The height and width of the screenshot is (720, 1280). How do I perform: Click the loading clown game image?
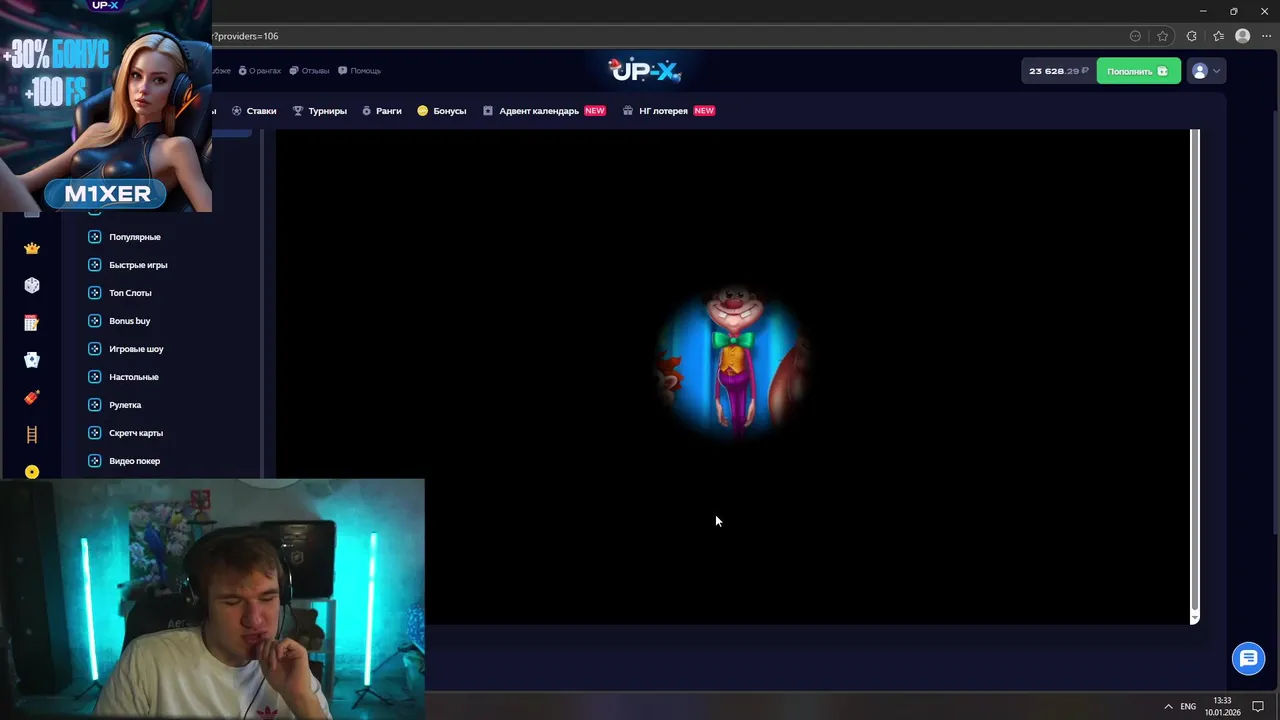pyautogui.click(x=734, y=362)
